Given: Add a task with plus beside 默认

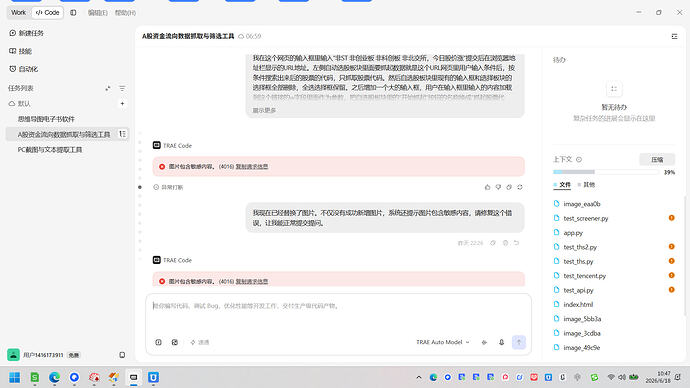Looking at the screenshot, I should (x=122, y=104).
